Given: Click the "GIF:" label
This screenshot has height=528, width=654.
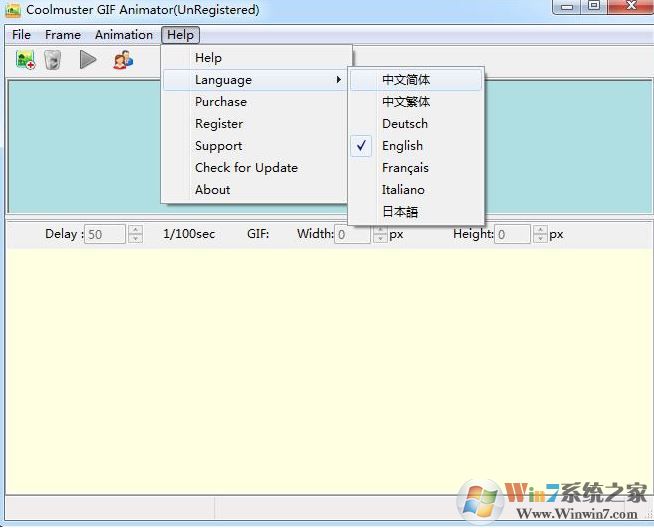Looking at the screenshot, I should point(258,234).
